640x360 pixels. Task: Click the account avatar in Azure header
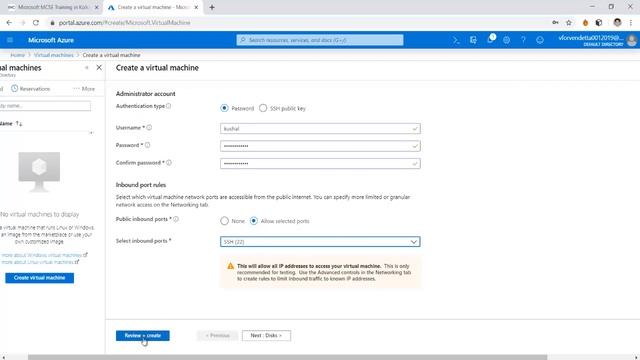coord(631,40)
